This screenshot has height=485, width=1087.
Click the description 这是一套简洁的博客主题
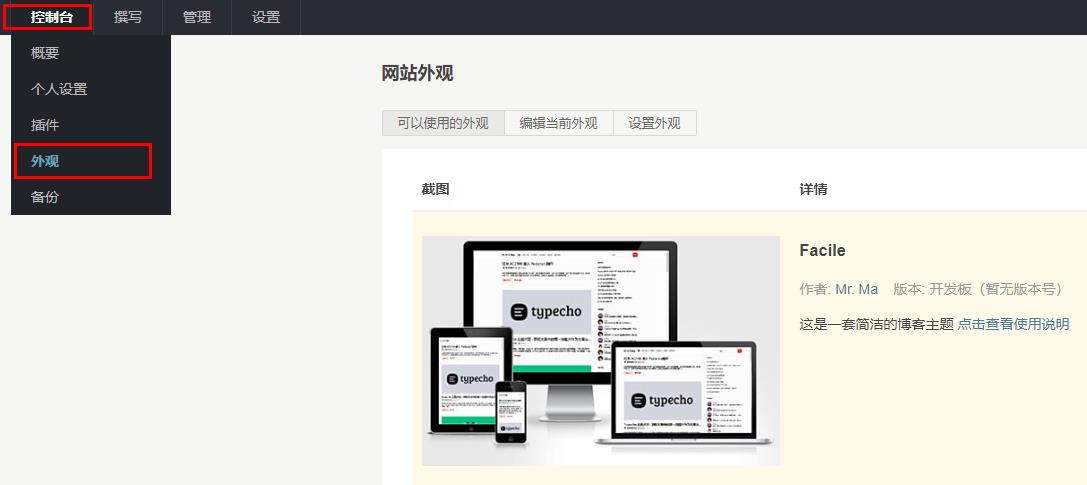click(877, 324)
